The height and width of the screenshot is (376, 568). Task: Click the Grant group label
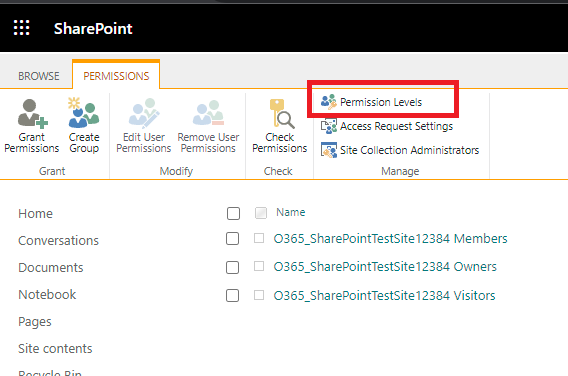[52, 171]
